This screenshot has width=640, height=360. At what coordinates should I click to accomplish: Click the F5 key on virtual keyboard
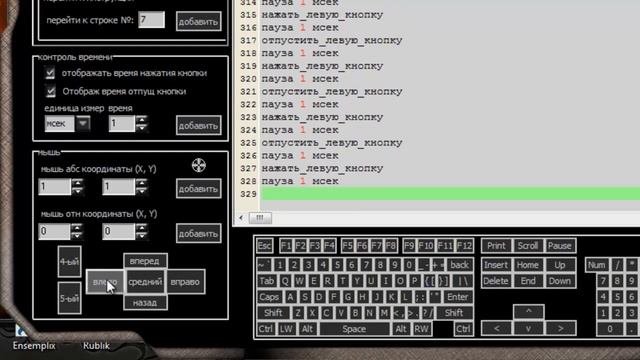(347, 246)
